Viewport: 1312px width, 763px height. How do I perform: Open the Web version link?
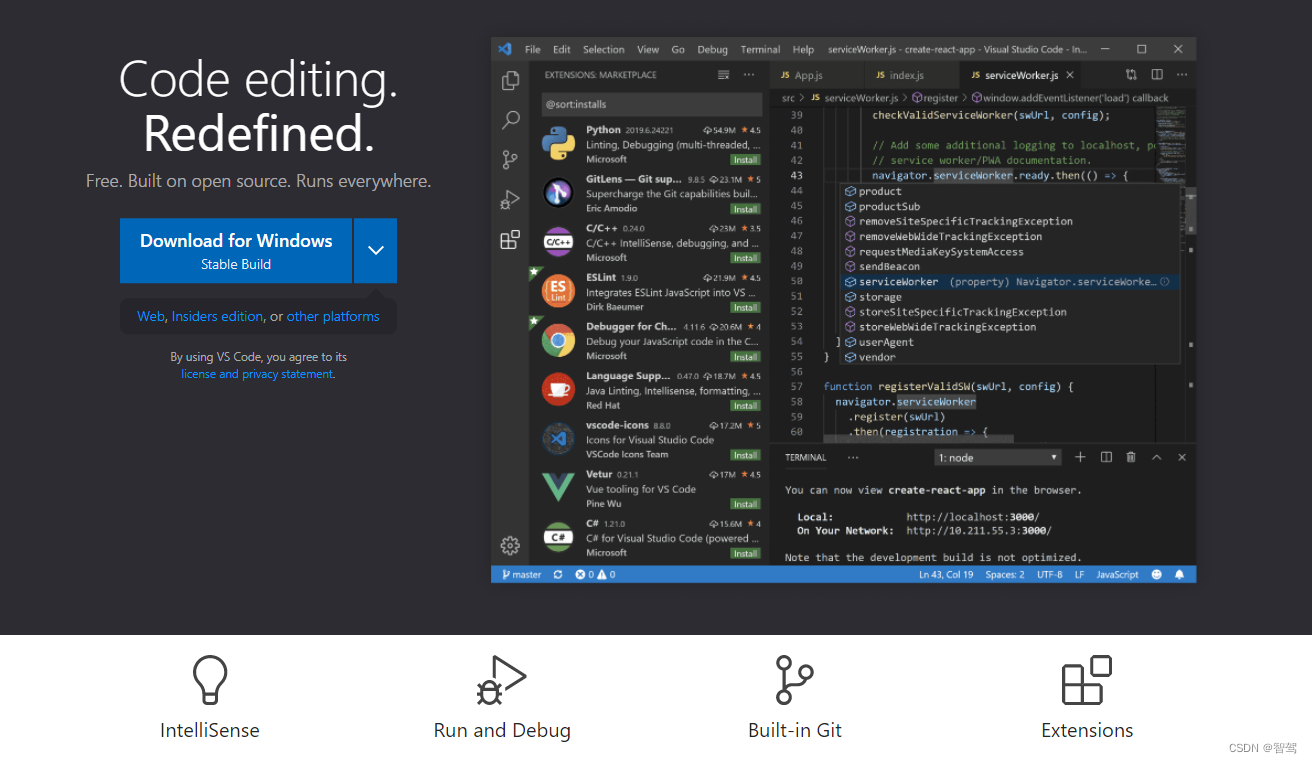151,316
